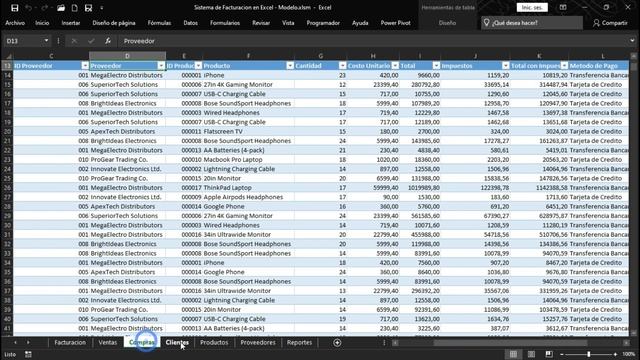Open Ribbon Display Options icon
Screen dimensions: 640x360
pos(563,7)
